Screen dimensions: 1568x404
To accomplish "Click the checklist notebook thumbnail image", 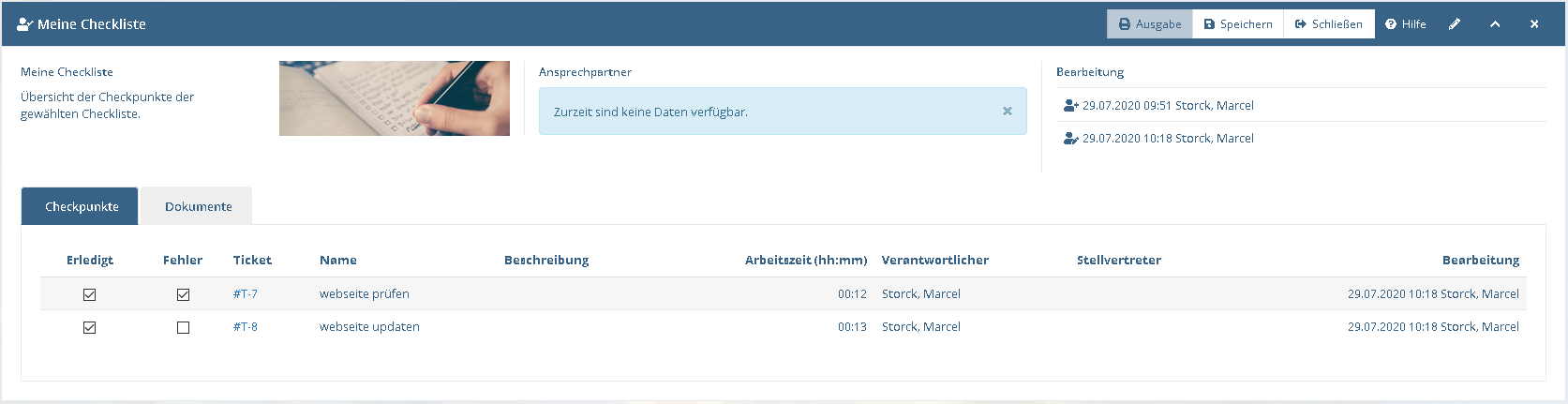I will point(395,98).
